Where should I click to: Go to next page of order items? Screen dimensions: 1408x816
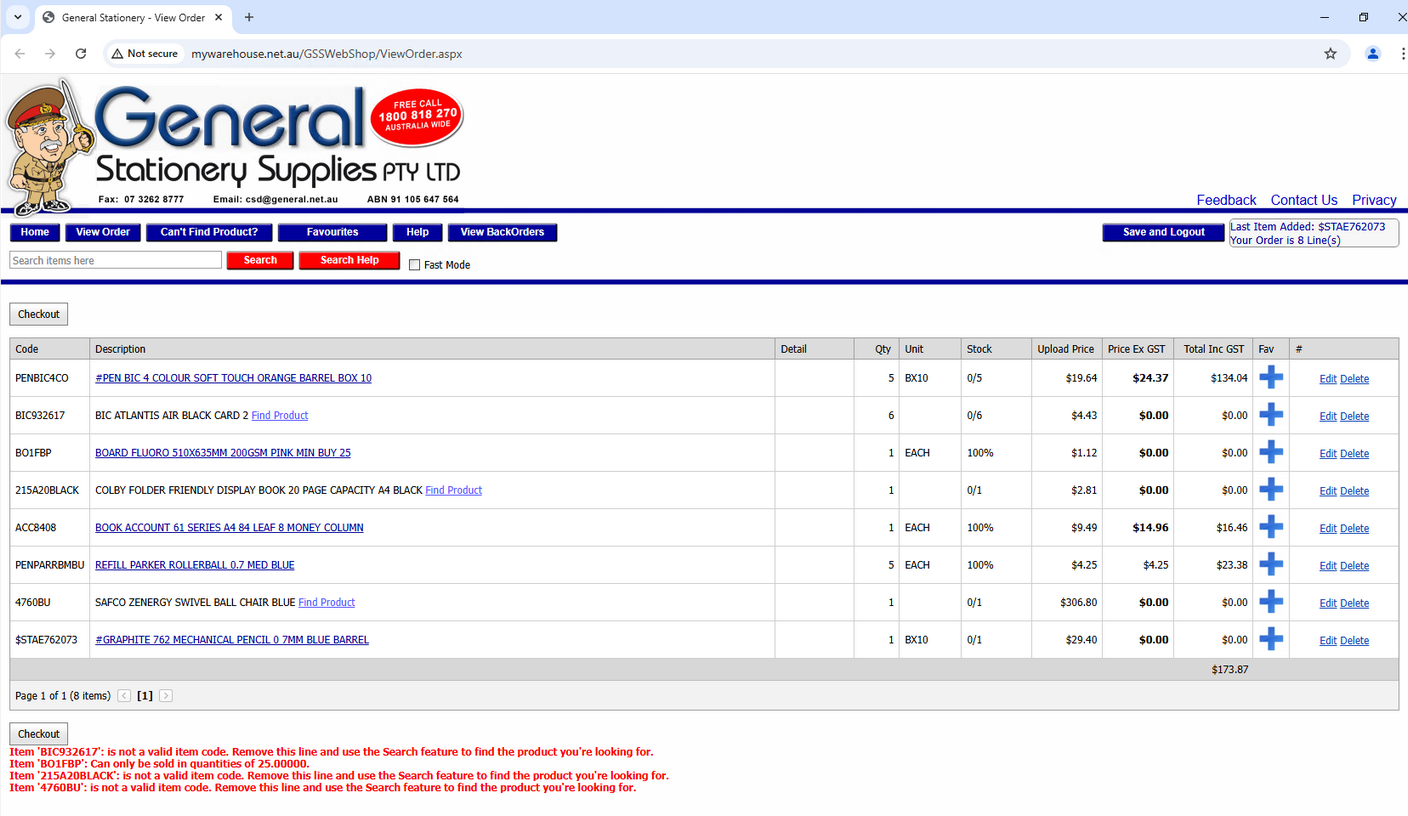pos(166,696)
